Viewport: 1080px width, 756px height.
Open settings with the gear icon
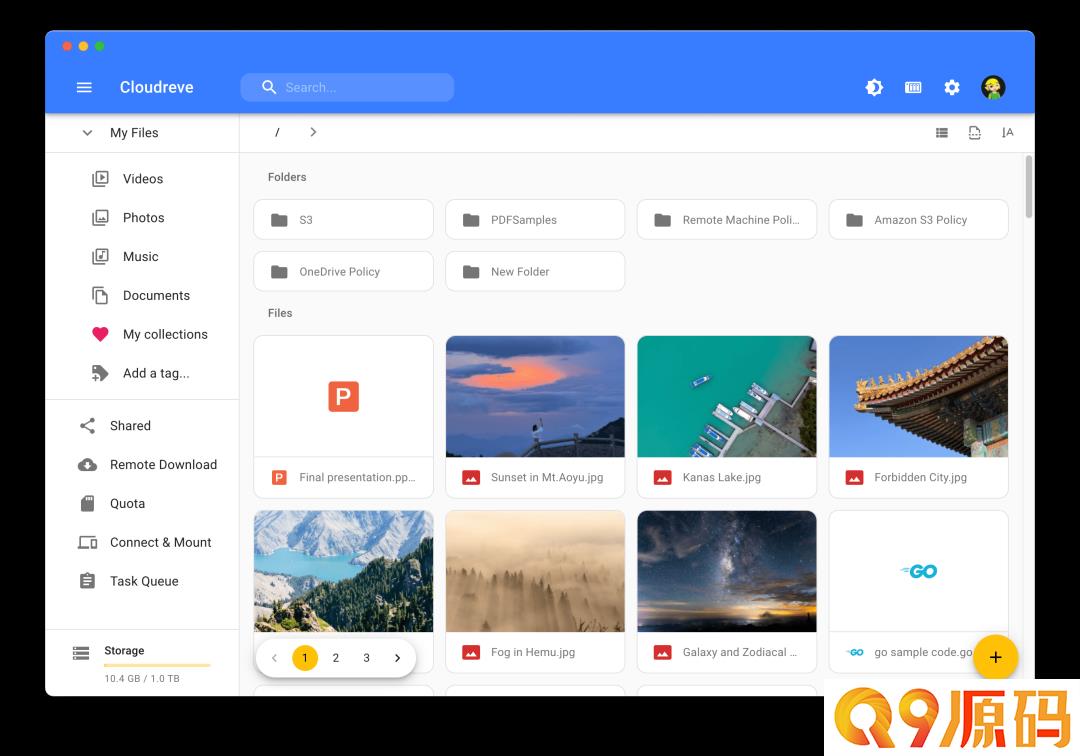point(952,87)
